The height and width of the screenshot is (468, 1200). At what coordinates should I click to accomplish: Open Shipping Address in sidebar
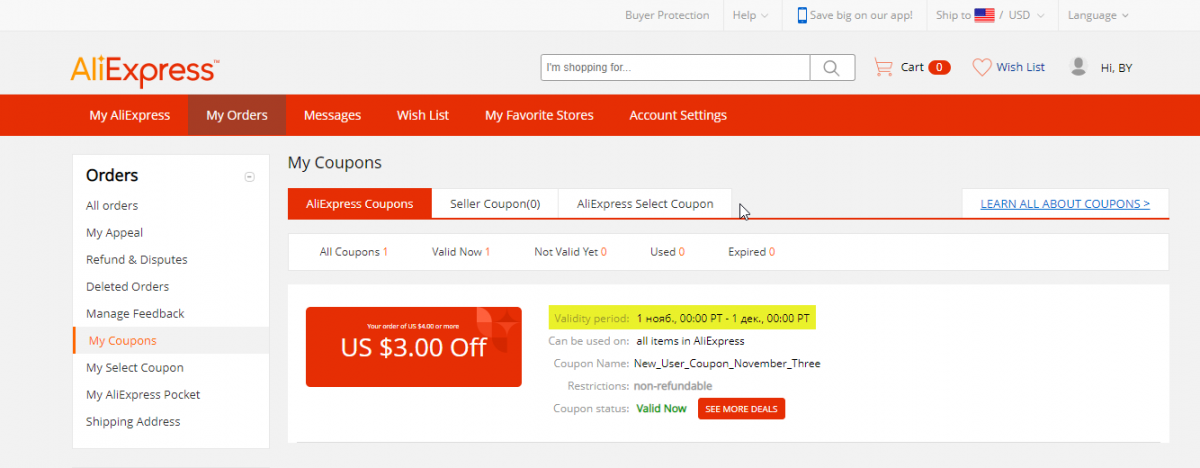pos(133,421)
